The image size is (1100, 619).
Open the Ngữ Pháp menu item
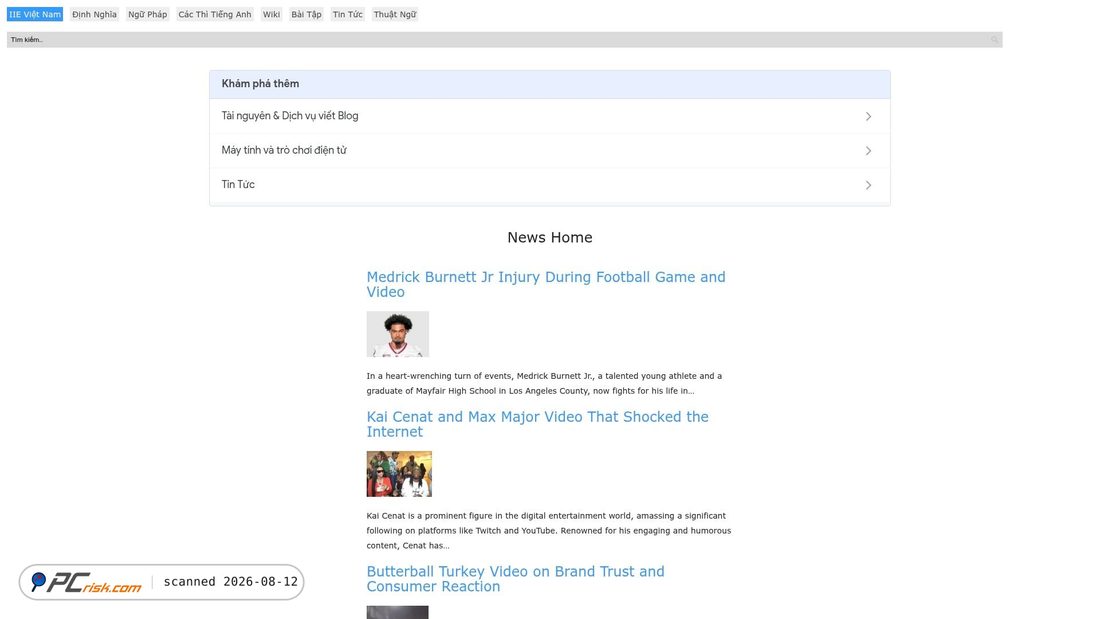[147, 14]
